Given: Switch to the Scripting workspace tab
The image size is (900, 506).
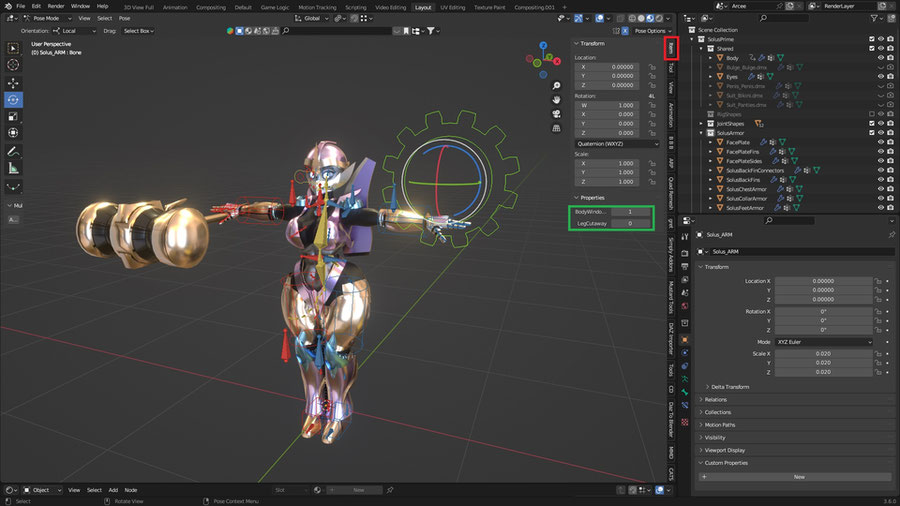Looking at the screenshot, I should point(356,7).
